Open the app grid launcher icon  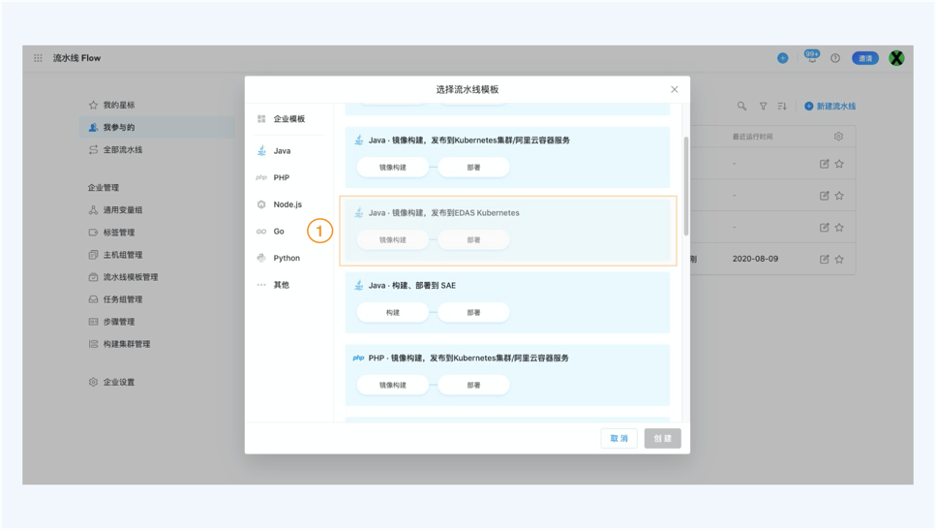click(x=38, y=58)
